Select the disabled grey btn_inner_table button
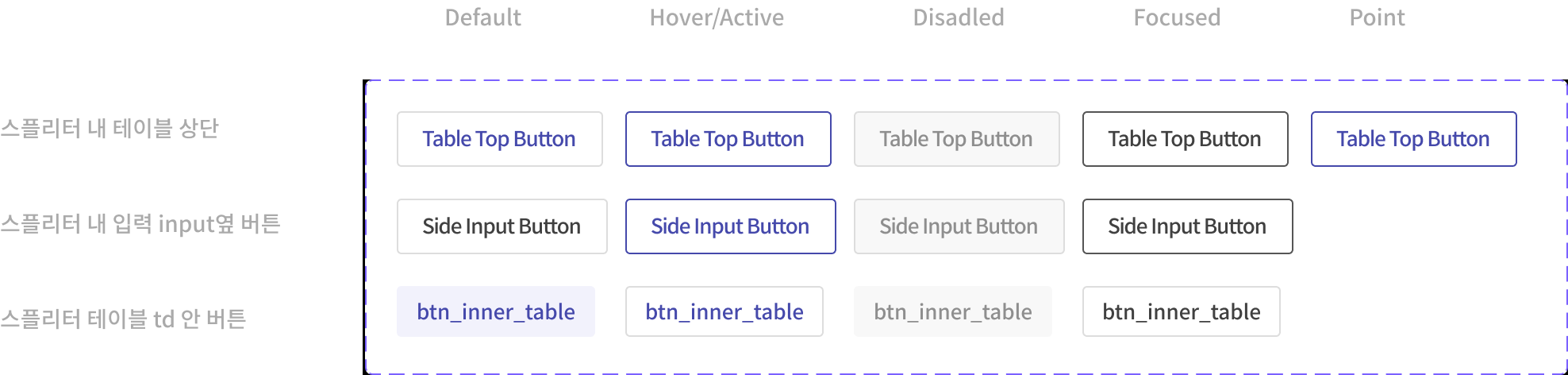Screen dimensions: 1568x375 point(953,311)
